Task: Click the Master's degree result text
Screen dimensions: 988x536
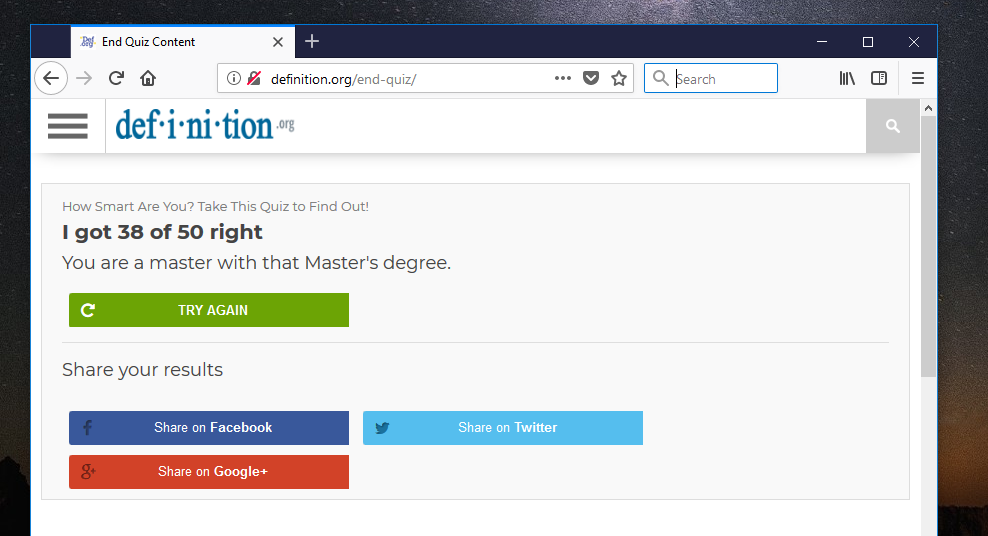Action: tap(256, 263)
